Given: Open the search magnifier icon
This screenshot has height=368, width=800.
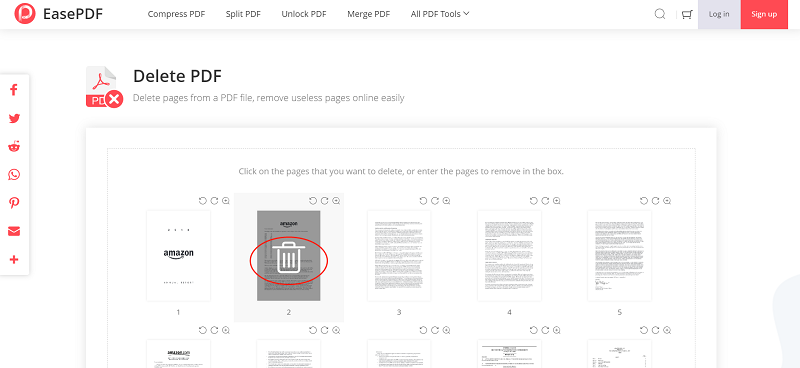Looking at the screenshot, I should click(x=660, y=14).
